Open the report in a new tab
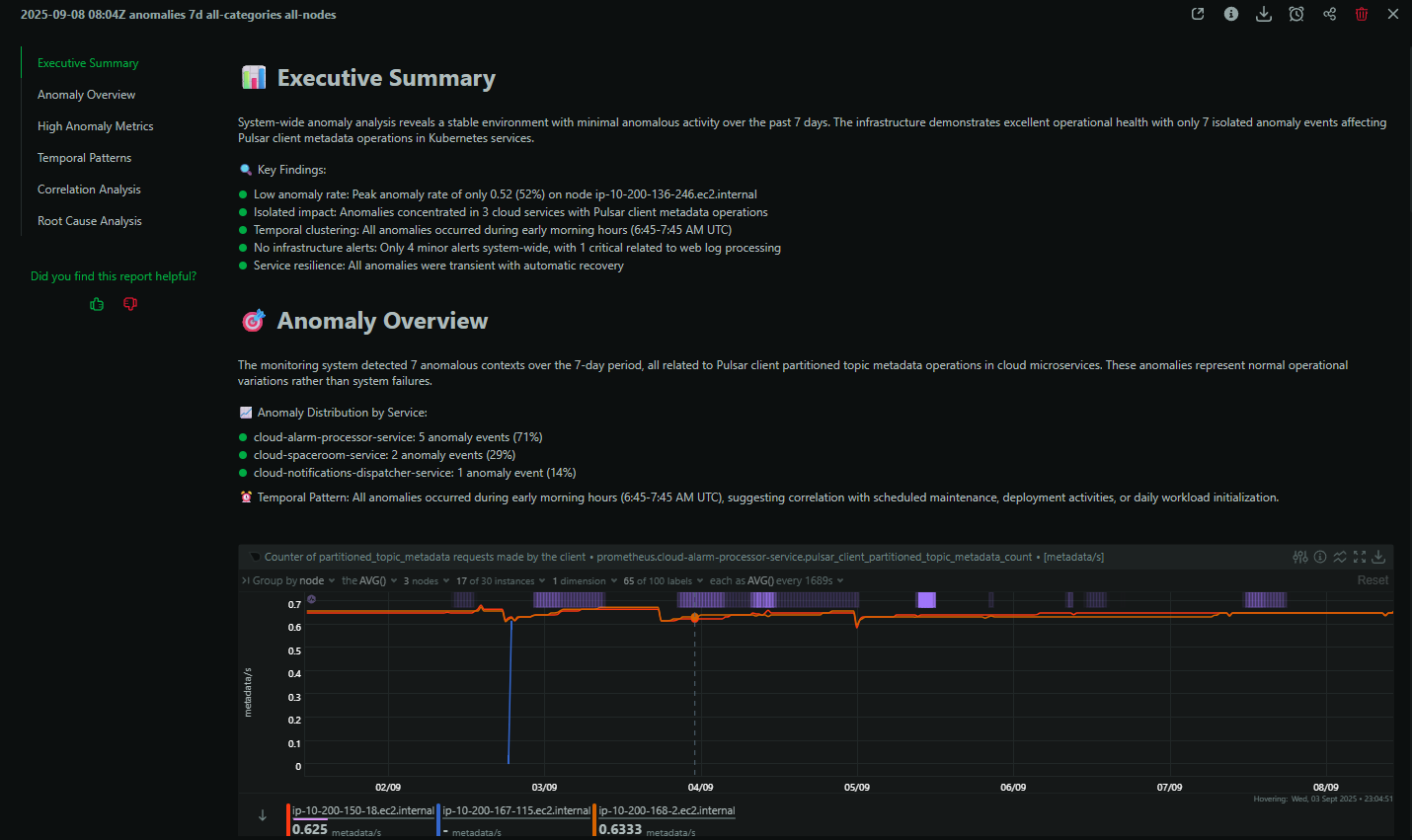Viewport: 1412px width, 840px height. click(1198, 14)
